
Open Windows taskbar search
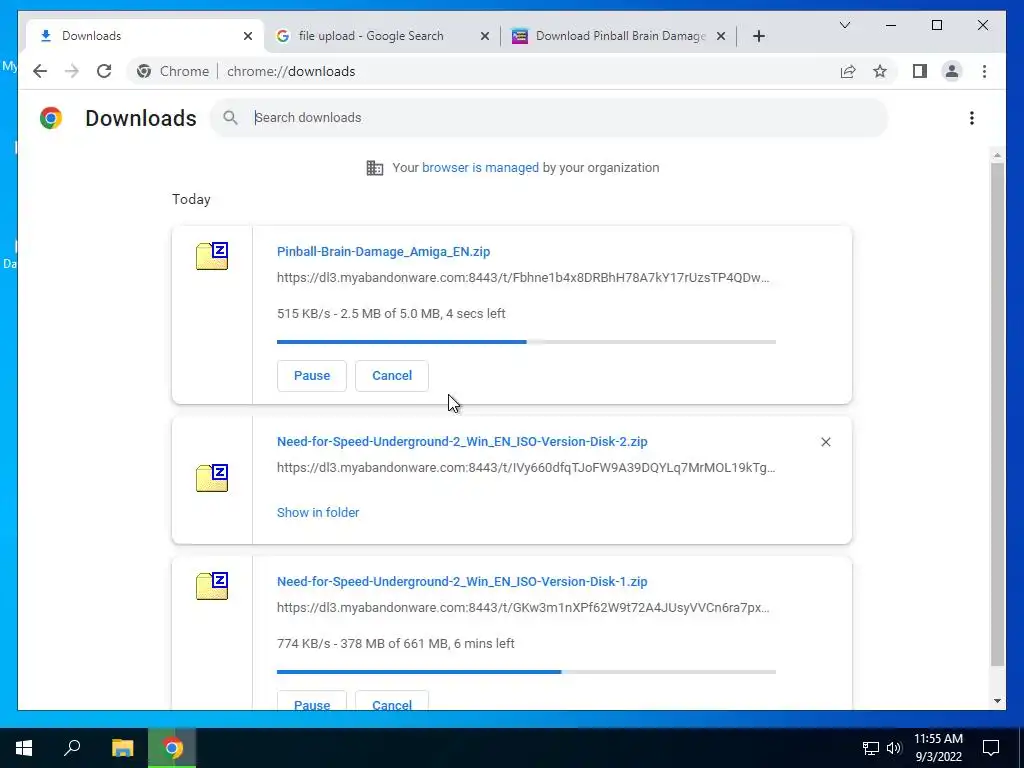(x=72, y=748)
